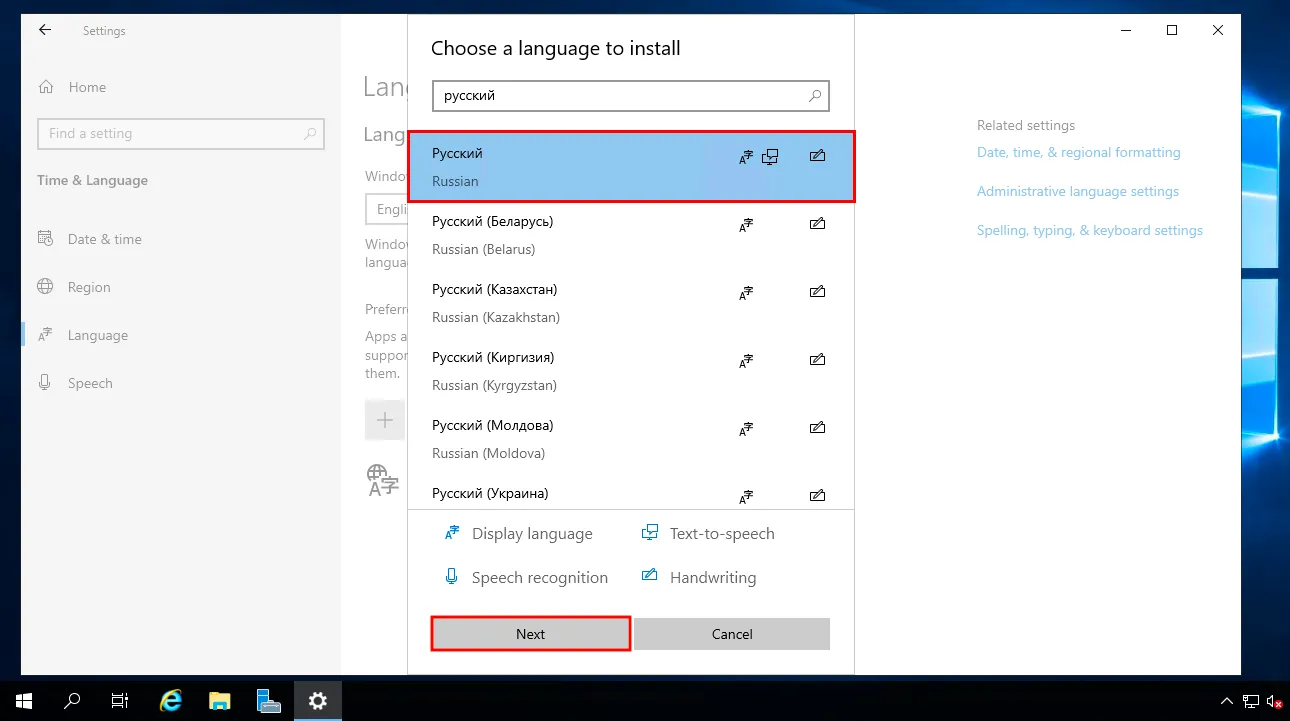Select Date & time in sidebar
Image resolution: width=1290 pixels, height=721 pixels.
(x=104, y=240)
